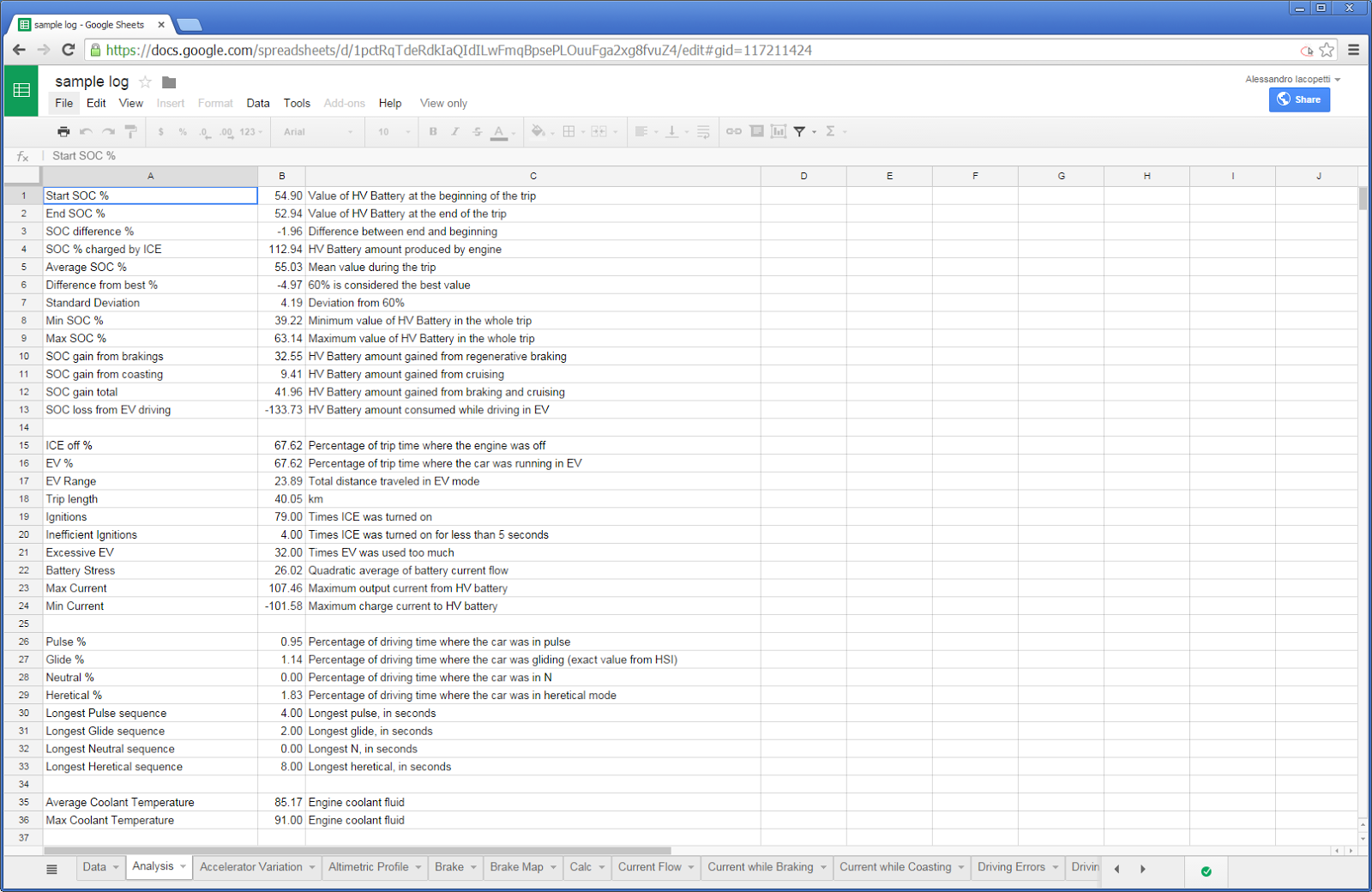Open the Tools menu
This screenshot has width=1372, height=892.
(x=297, y=103)
